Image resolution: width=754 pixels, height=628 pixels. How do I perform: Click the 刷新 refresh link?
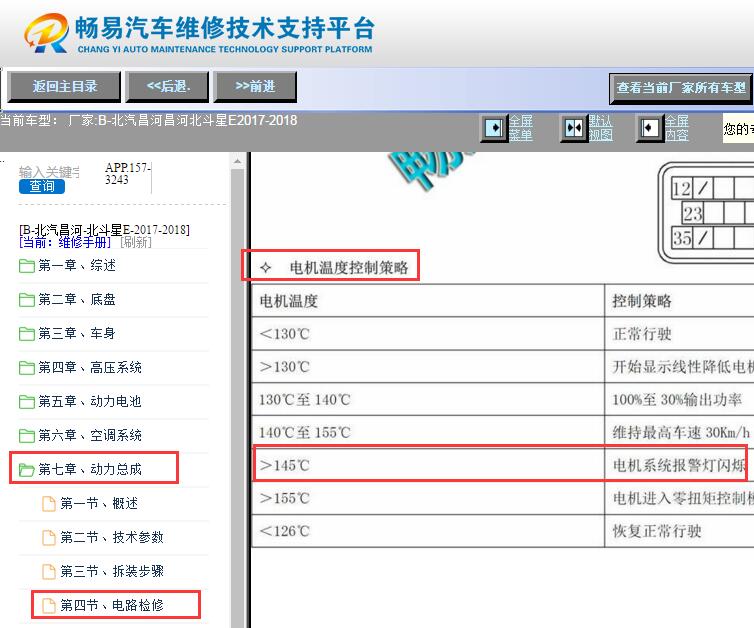[x=136, y=242]
